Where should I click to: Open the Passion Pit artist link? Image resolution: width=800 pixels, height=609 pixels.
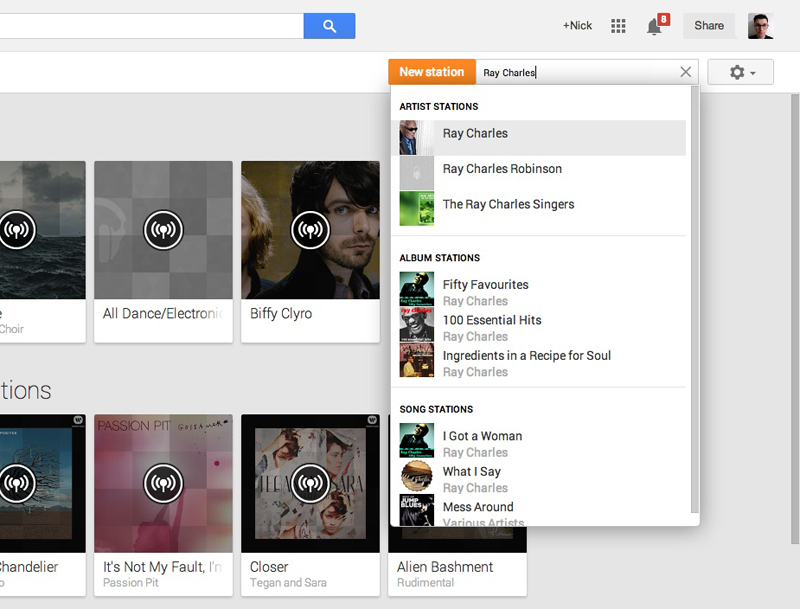(131, 582)
